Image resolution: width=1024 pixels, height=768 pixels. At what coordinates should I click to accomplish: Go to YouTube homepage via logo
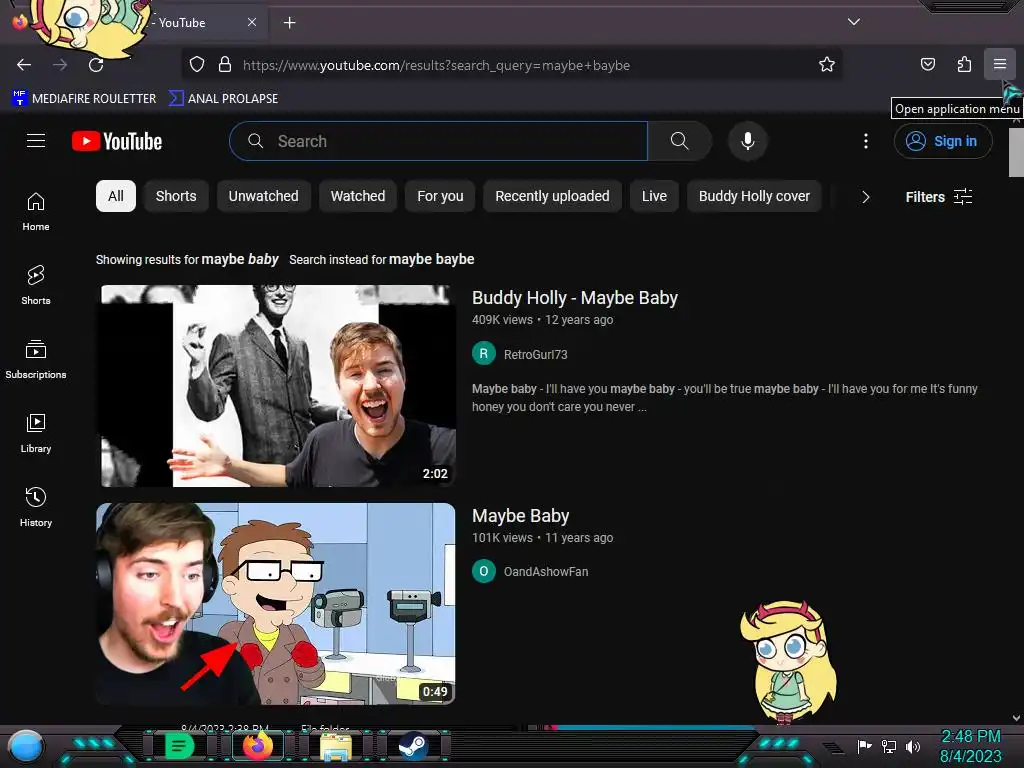pyautogui.click(x=117, y=141)
